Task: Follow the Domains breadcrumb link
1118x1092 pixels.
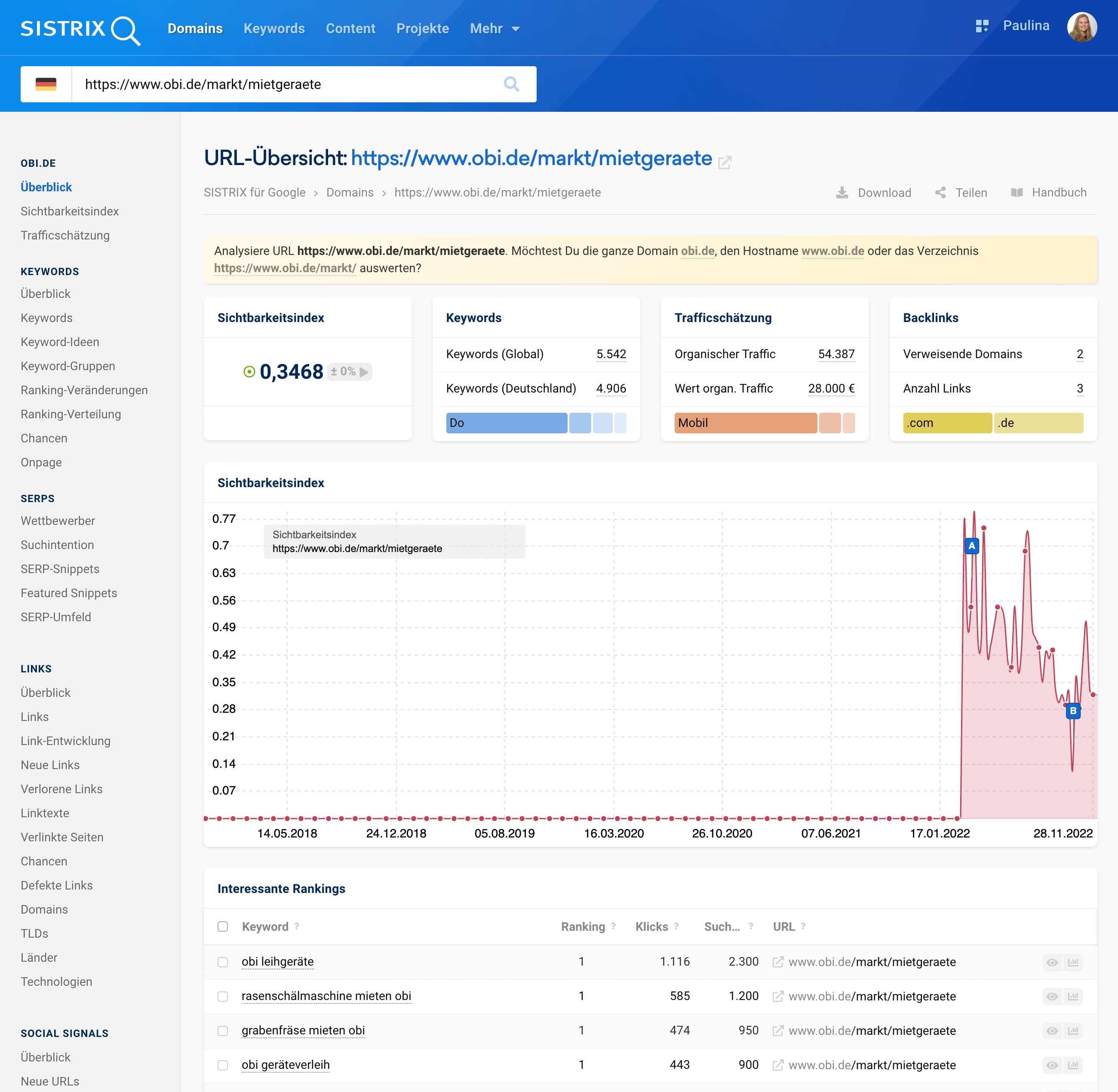Action: pos(349,193)
